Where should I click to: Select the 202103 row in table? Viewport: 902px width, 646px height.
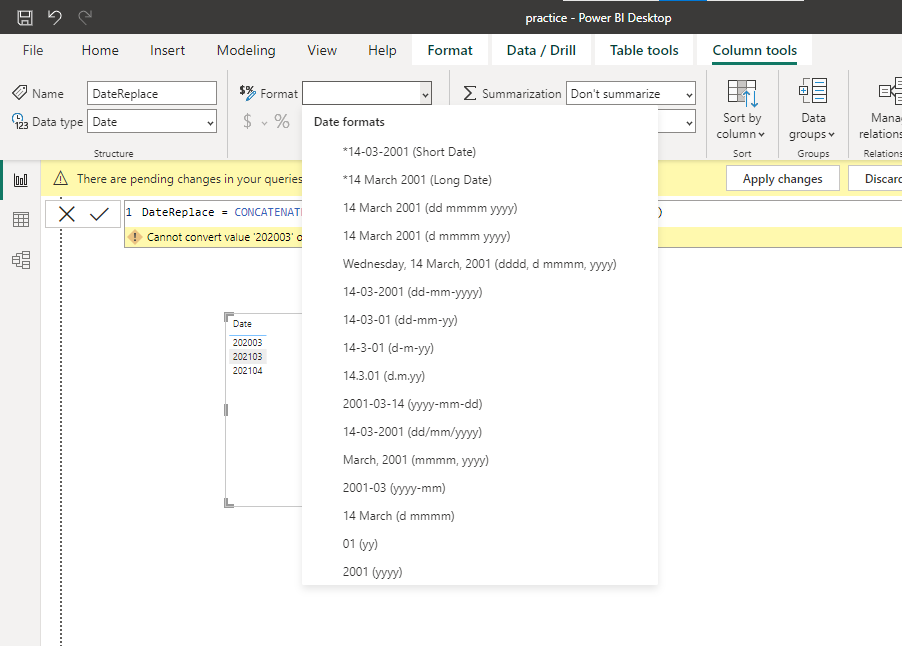(247, 357)
